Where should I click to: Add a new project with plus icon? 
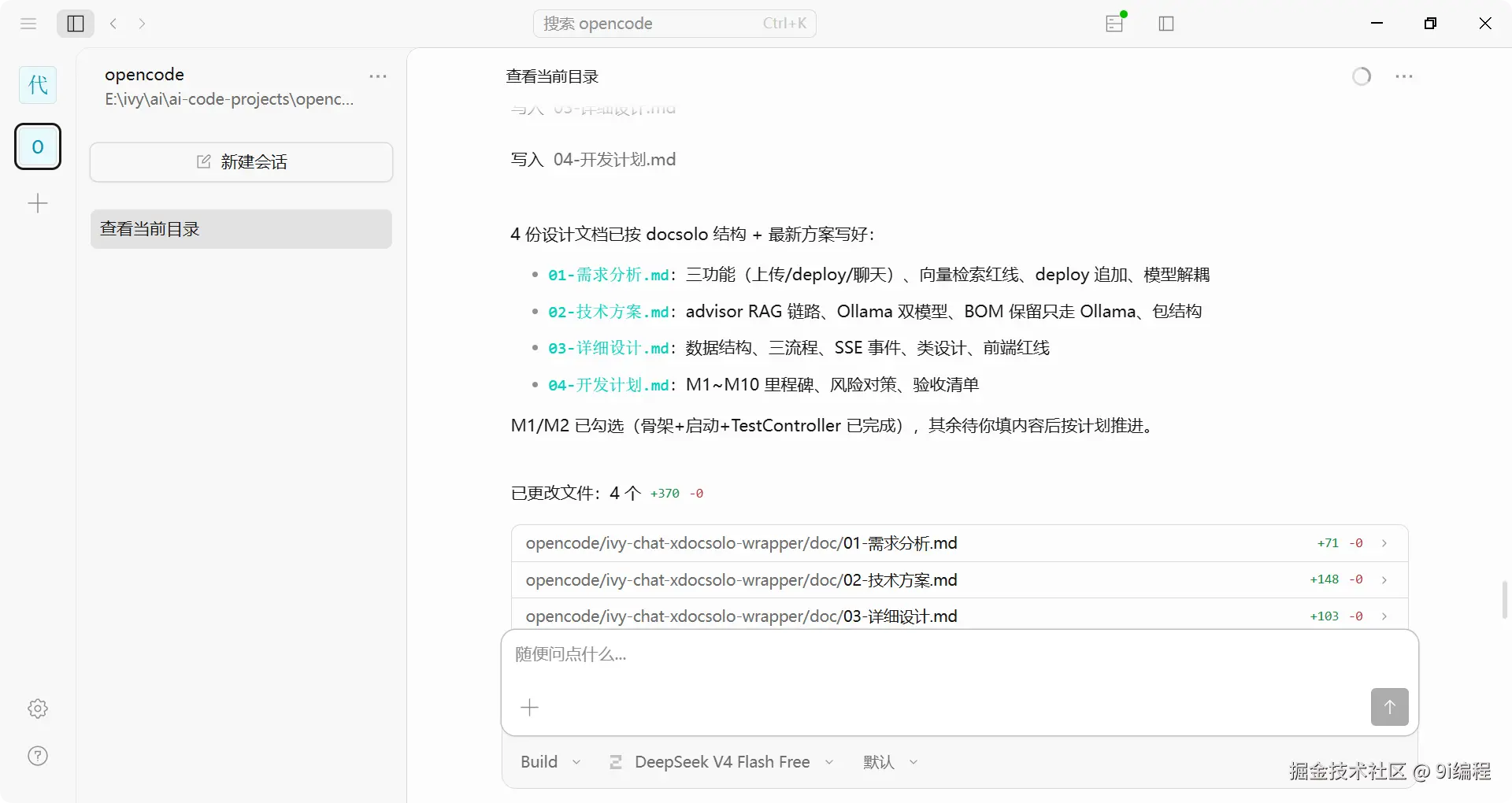click(38, 204)
